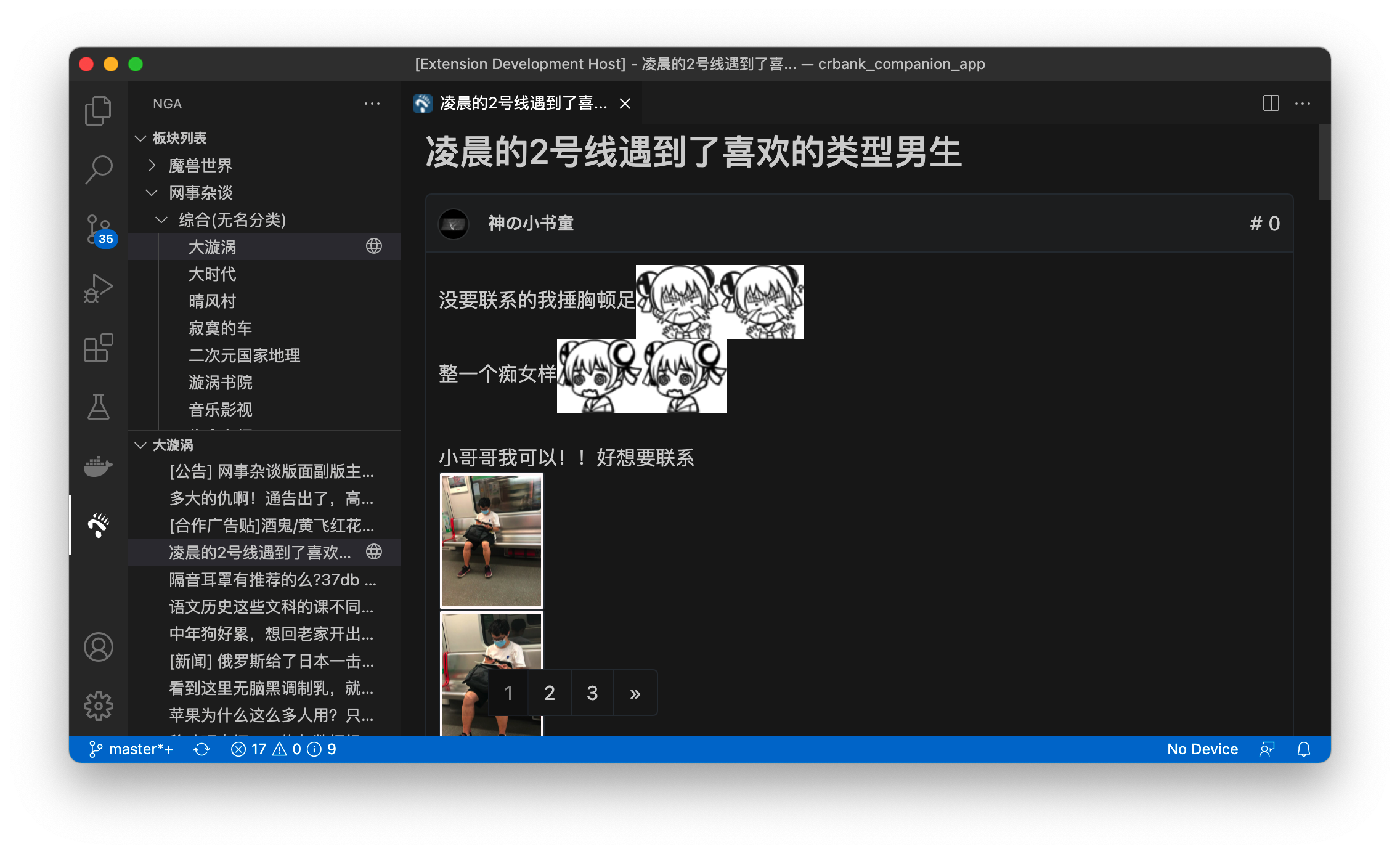The width and height of the screenshot is (1400, 854).
Task: Open the Manage settings gear icon
Action: pos(98,706)
